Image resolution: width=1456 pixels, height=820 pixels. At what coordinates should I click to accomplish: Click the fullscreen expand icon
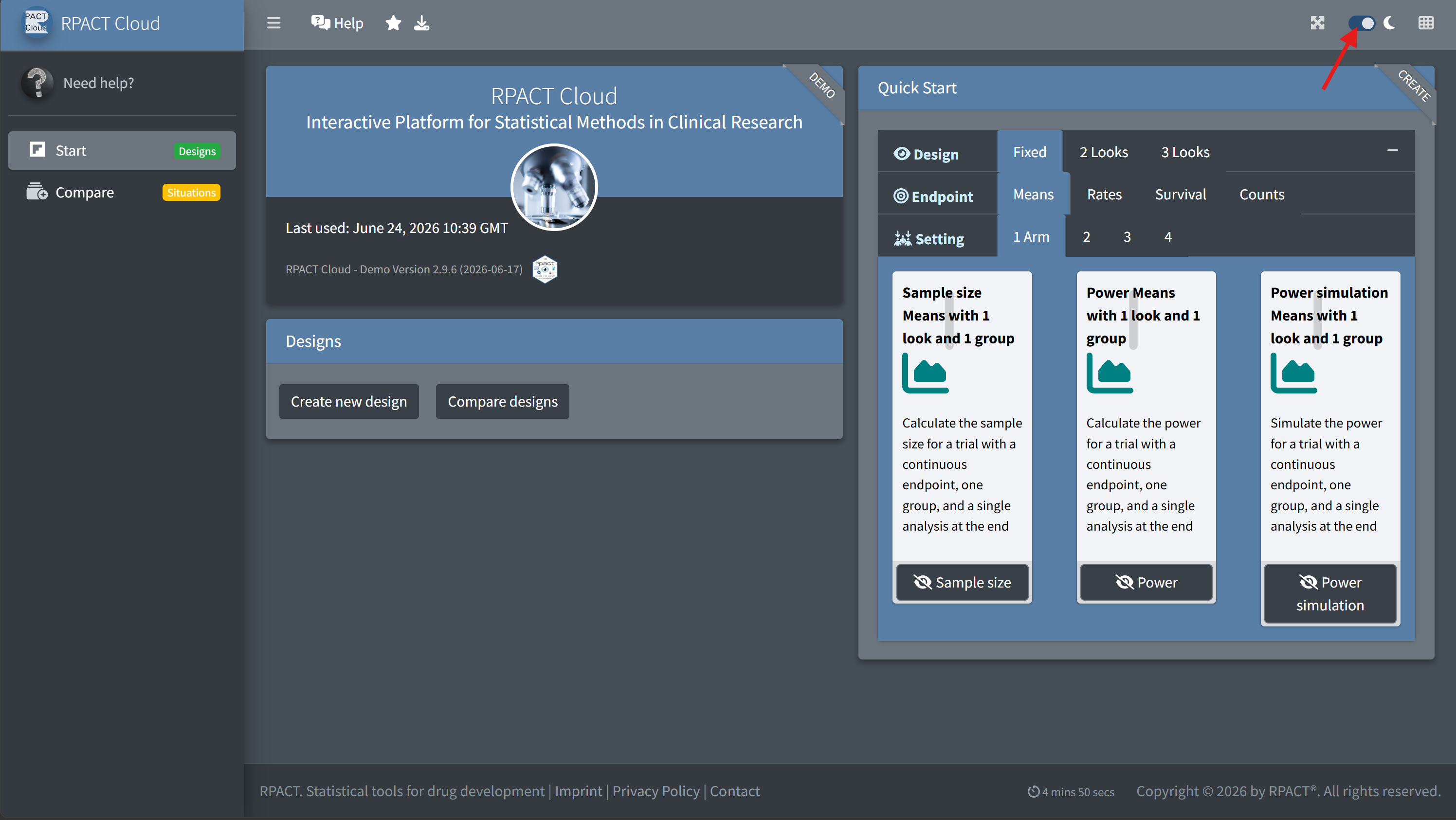tap(1317, 22)
